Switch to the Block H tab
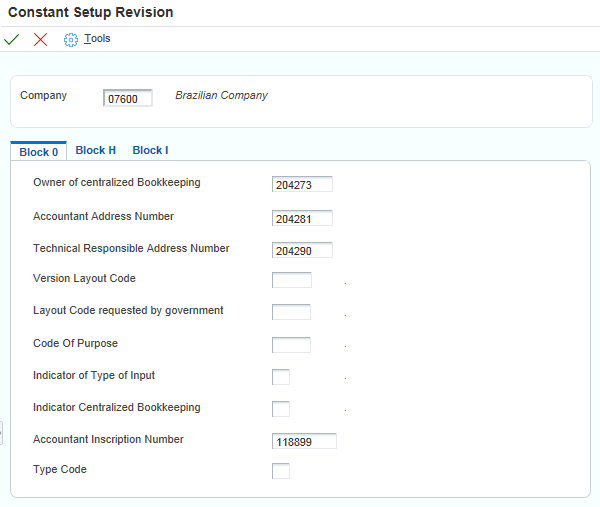600x507 pixels. [96, 150]
